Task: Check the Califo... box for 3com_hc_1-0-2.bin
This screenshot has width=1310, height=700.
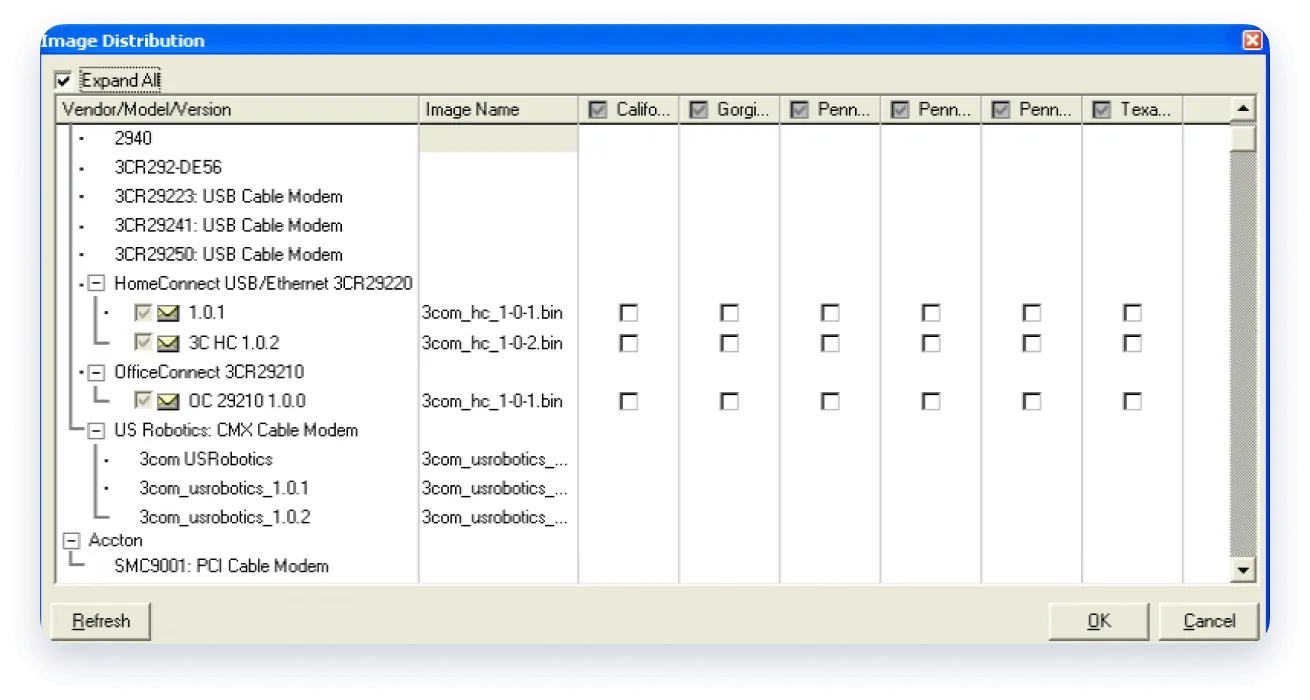Action: click(628, 343)
